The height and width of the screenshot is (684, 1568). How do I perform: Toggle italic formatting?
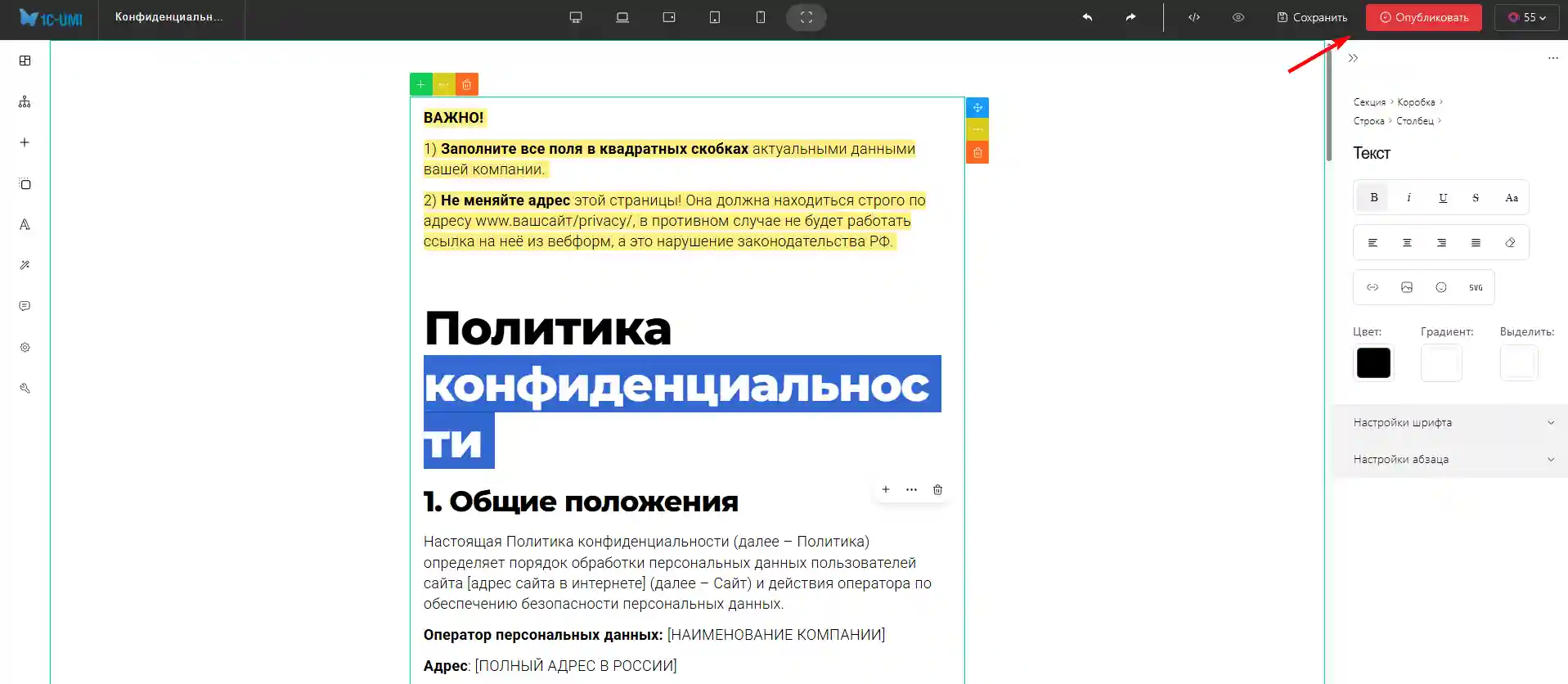tap(1409, 197)
